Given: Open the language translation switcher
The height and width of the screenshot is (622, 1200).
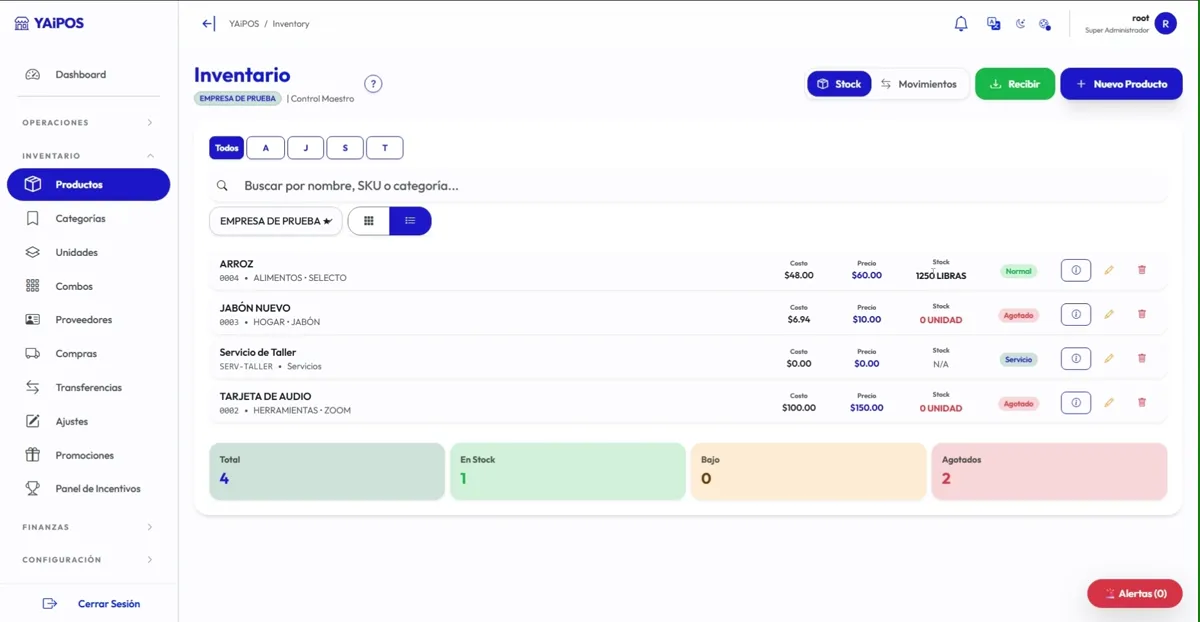Looking at the screenshot, I should pos(993,24).
